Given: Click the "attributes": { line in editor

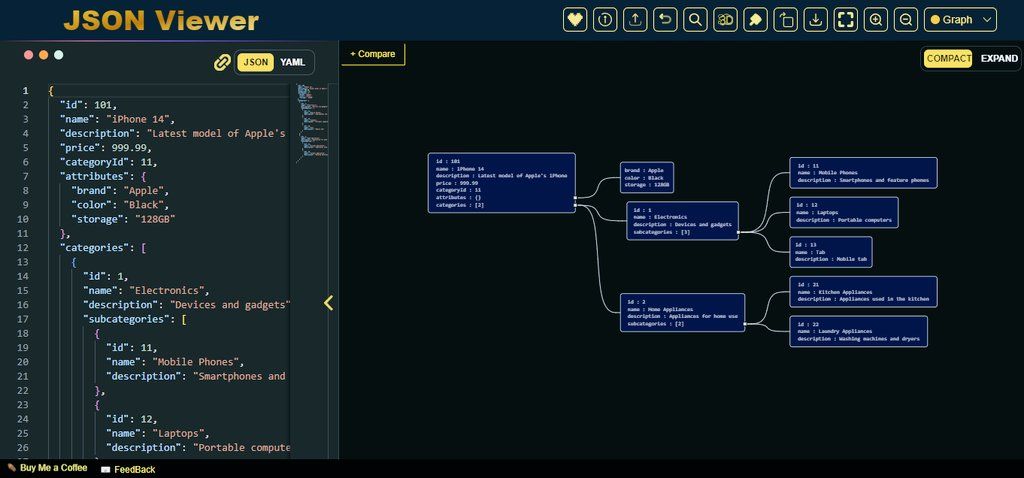Looking at the screenshot, I should pos(103,176).
